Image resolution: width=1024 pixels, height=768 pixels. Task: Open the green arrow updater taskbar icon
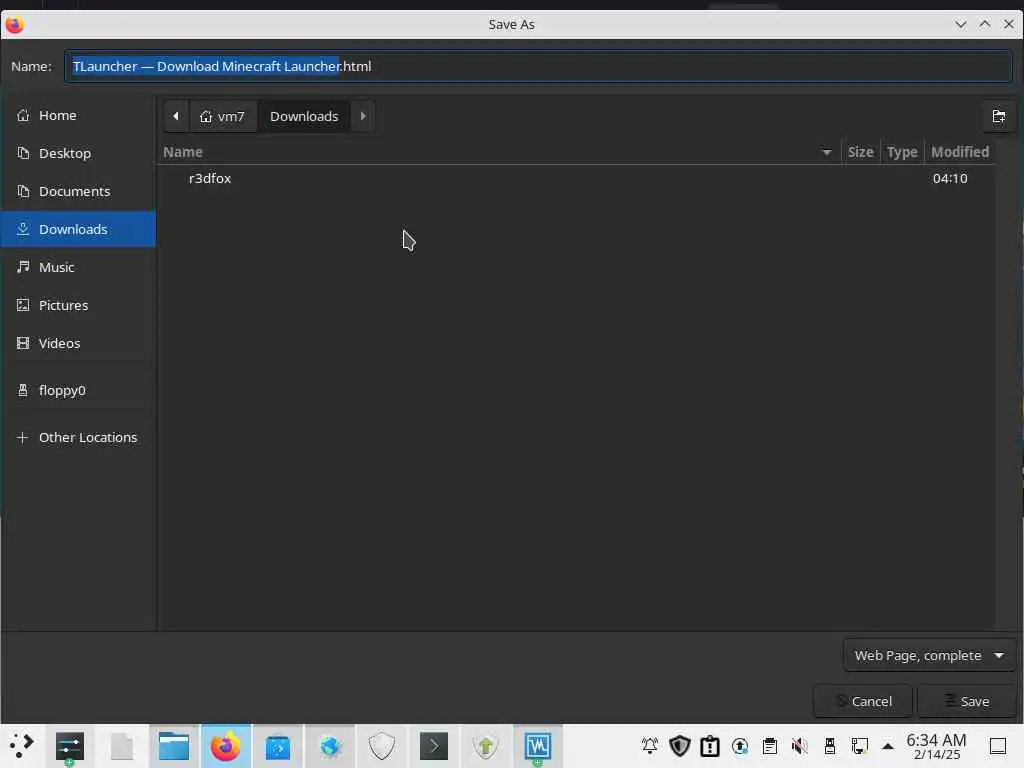click(485, 746)
